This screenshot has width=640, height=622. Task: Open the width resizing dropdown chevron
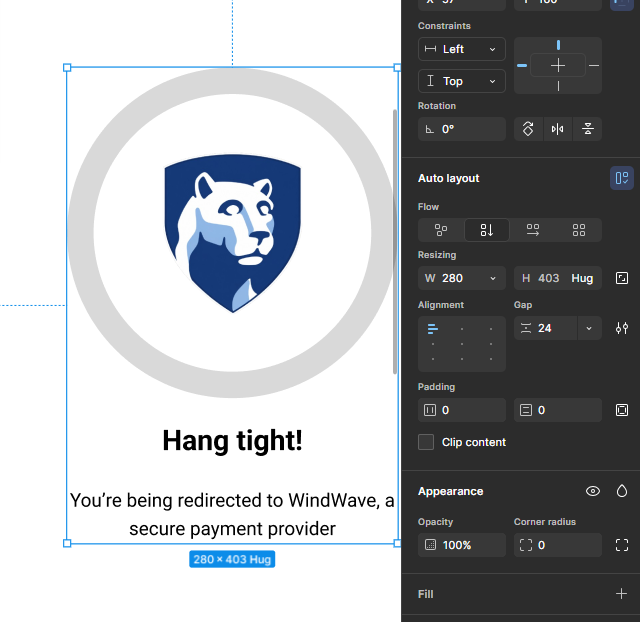point(493,278)
